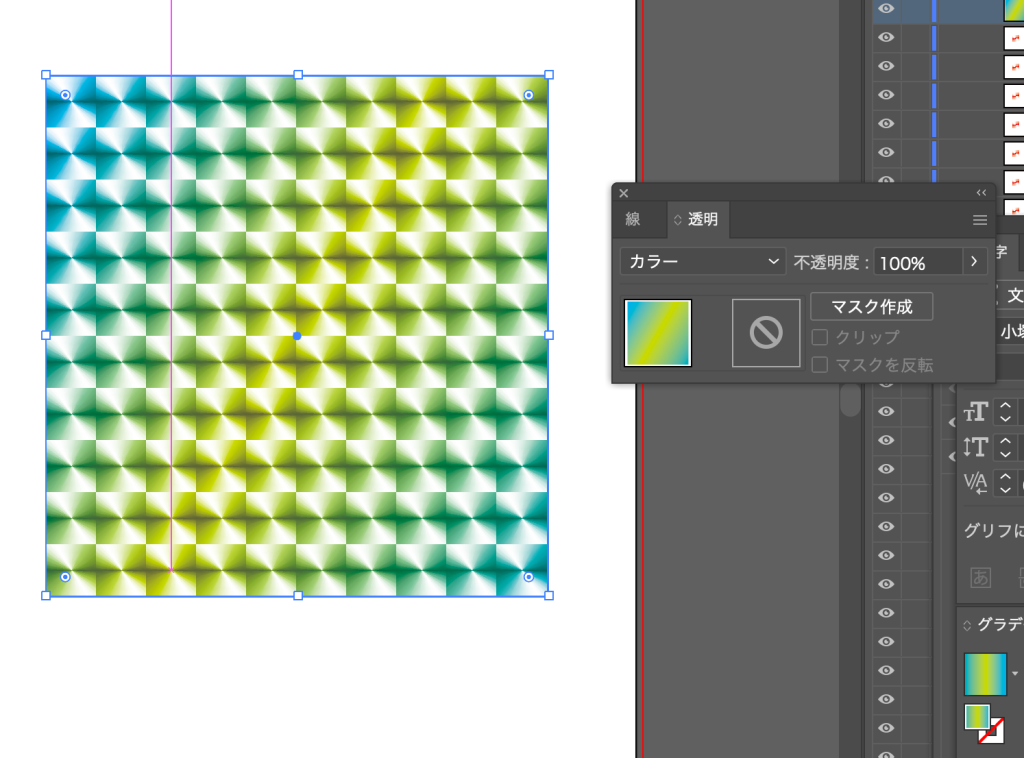Hide the selected top gradient layer
The image size is (1024, 758).
(x=886, y=9)
